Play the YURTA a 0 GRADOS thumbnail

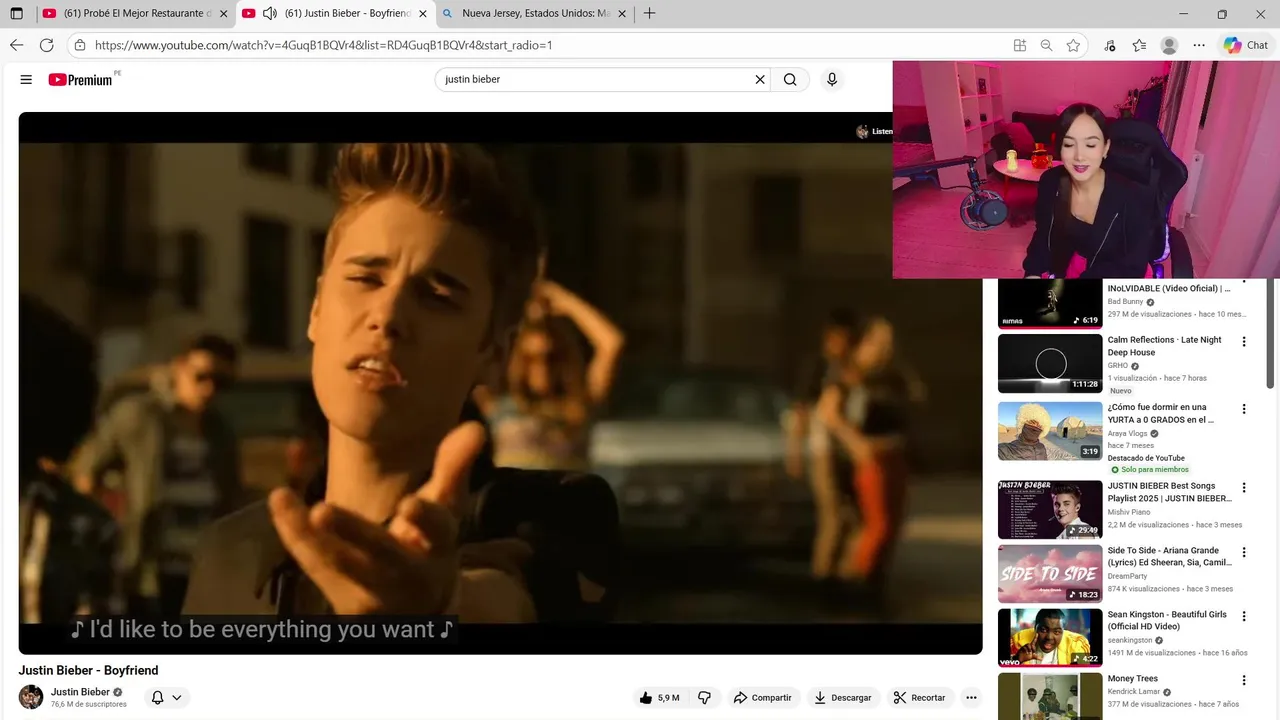pos(1050,431)
